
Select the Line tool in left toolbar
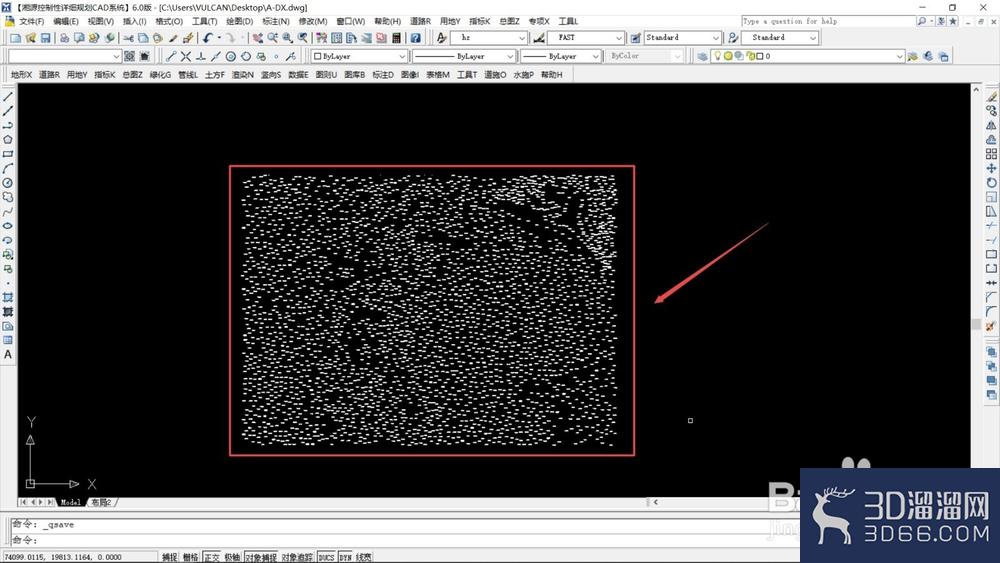tap(8, 97)
